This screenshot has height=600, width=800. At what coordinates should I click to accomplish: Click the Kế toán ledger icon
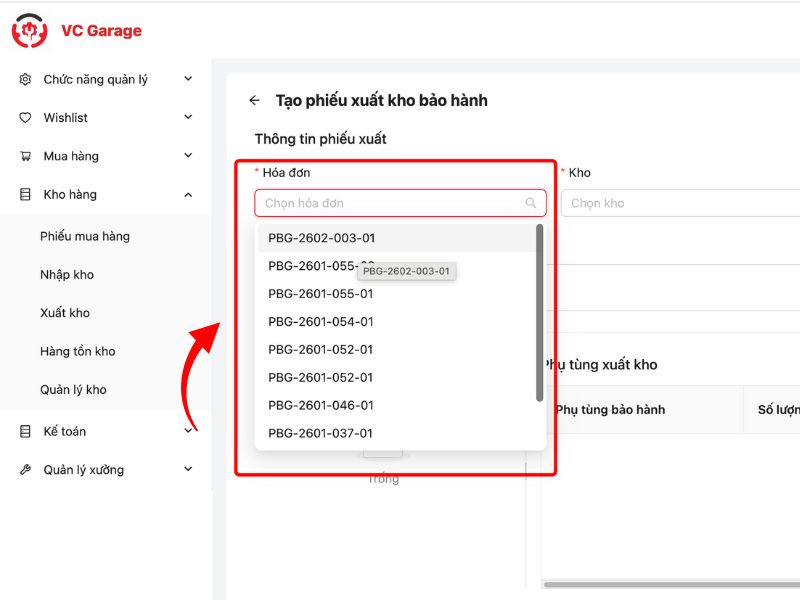click(25, 431)
